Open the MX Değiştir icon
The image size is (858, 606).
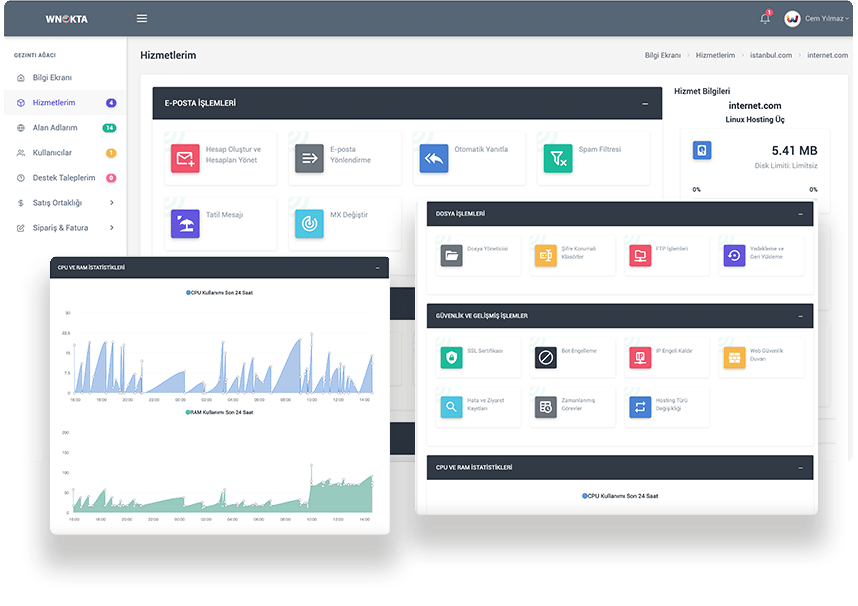309,223
